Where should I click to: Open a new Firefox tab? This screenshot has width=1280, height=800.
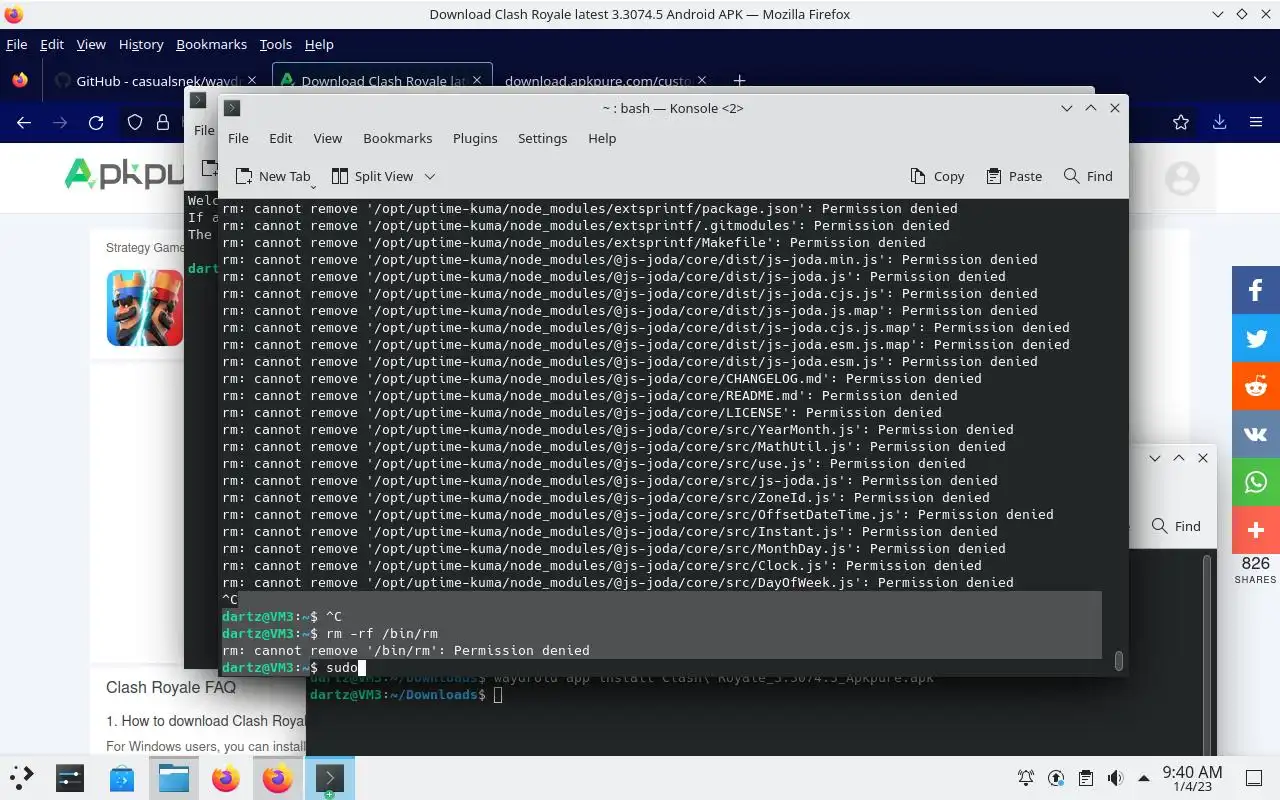tap(739, 80)
